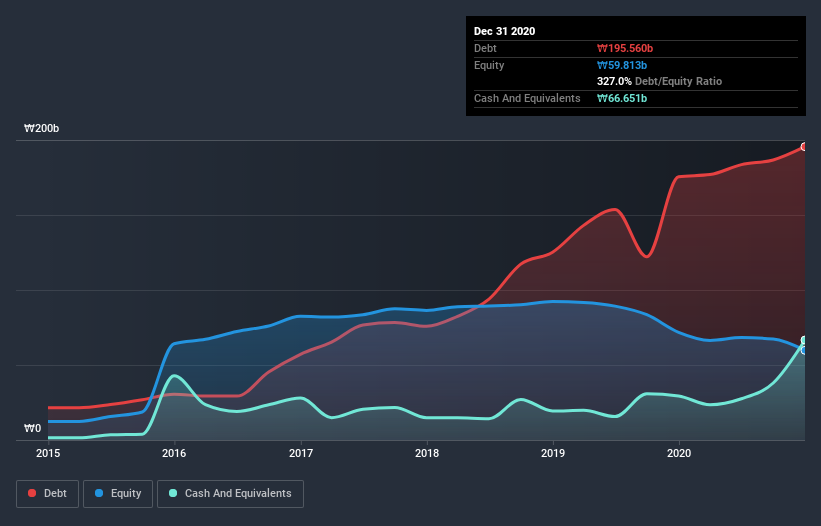Toggle the Debt legend button
Viewport: 821px width, 526px height.
(x=48, y=494)
